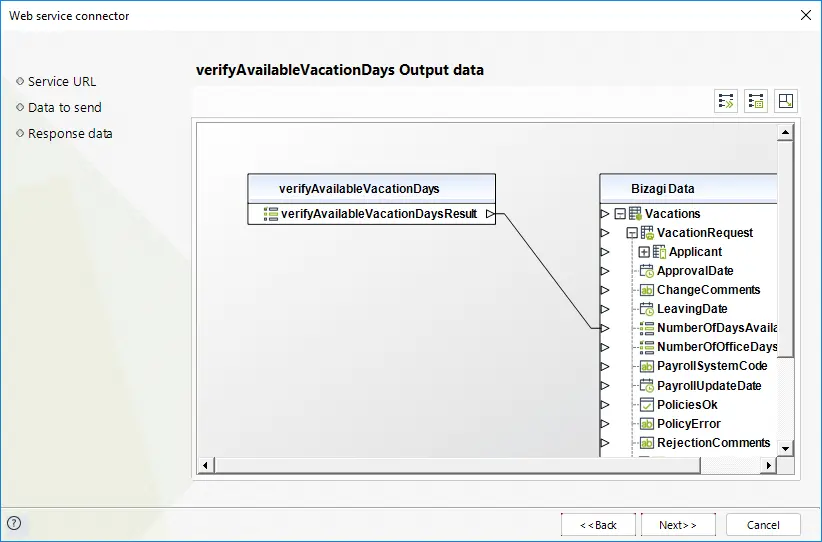Click the LeavingDate date icon
The height and width of the screenshot is (542, 822).
tap(647, 309)
